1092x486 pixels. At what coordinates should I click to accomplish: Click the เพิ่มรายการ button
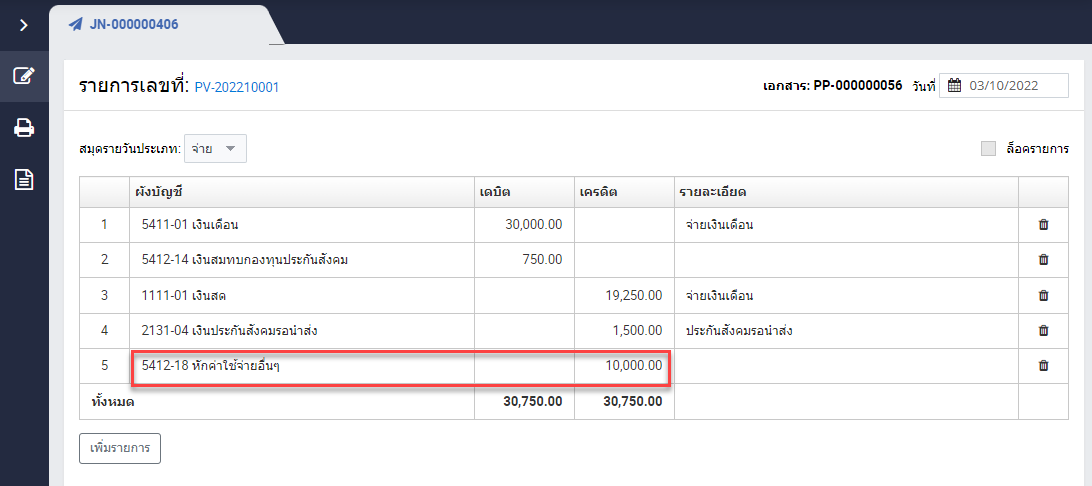(120, 448)
